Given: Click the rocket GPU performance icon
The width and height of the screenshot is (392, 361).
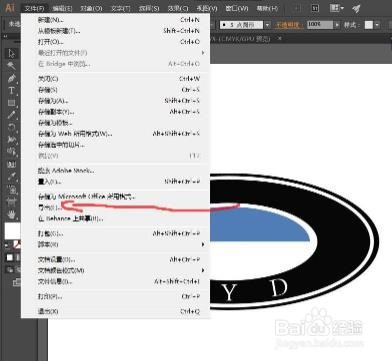Looking at the screenshot, I should click(357, 8).
